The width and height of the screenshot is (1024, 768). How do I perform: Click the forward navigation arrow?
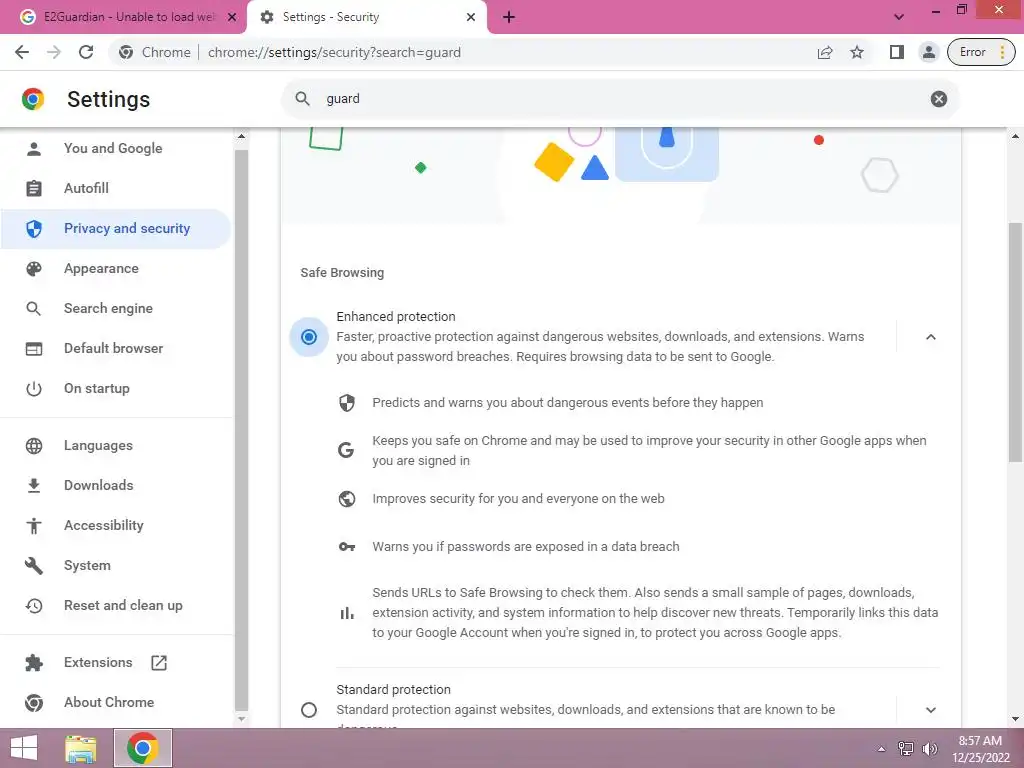54,52
